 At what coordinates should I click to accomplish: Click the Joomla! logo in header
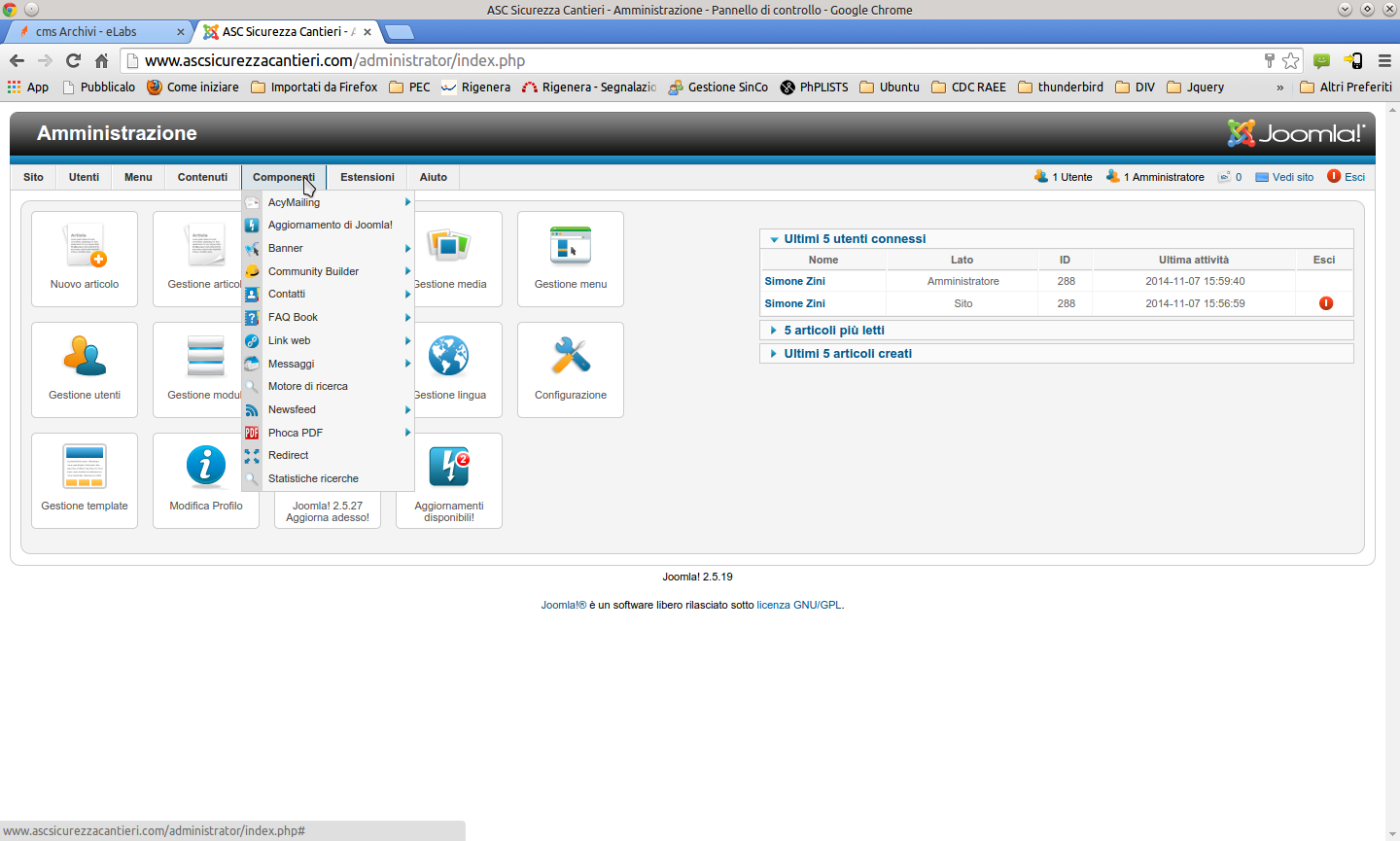1296,133
